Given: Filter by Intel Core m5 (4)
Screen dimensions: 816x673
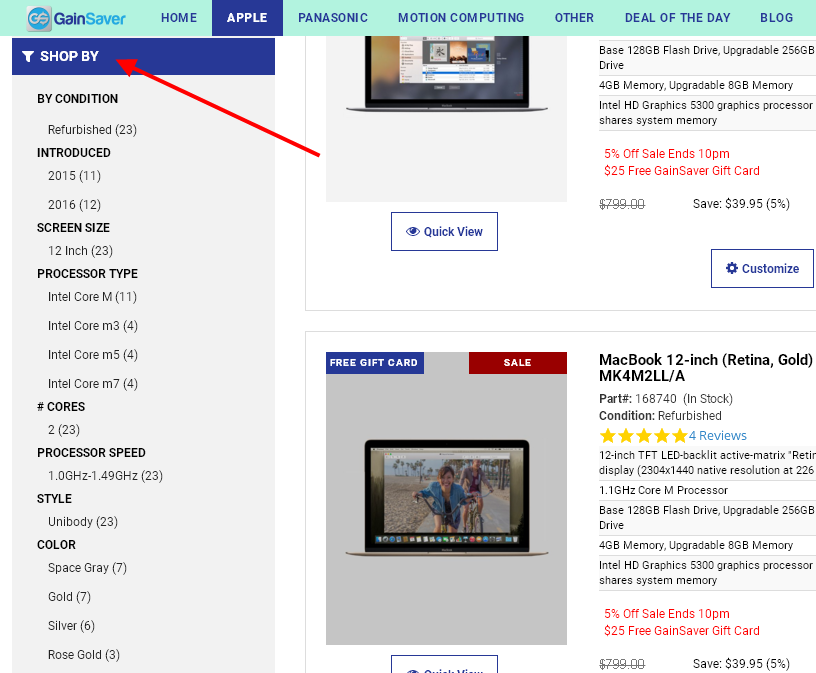Looking at the screenshot, I should 93,355.
